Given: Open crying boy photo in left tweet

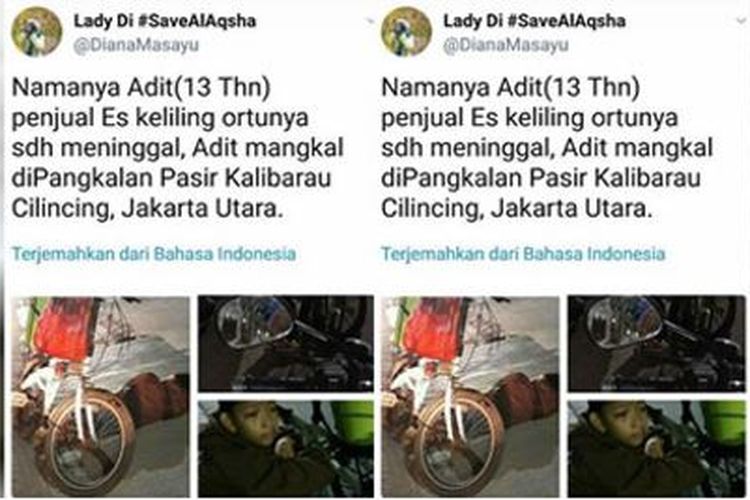Looking at the screenshot, I should coord(286,449).
